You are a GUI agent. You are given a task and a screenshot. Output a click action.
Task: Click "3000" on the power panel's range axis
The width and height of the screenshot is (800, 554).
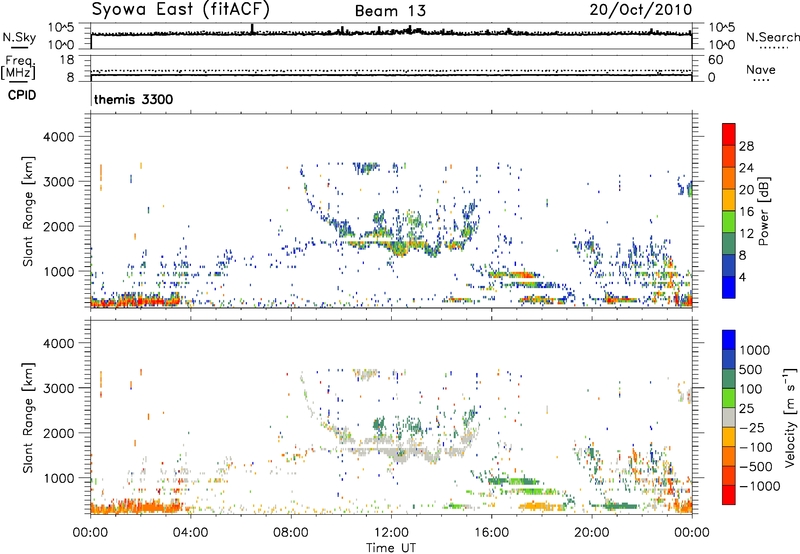point(59,182)
